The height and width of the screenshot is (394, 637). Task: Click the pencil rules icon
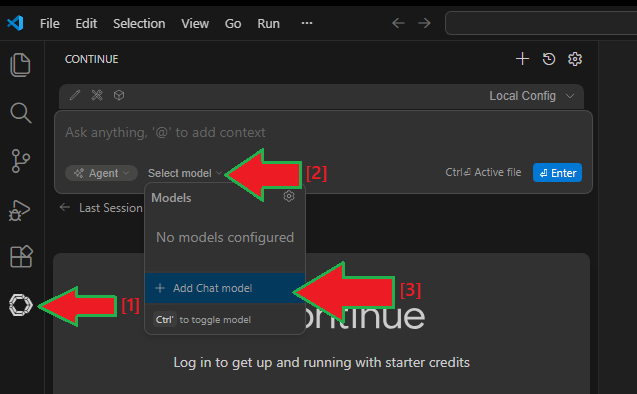point(75,95)
